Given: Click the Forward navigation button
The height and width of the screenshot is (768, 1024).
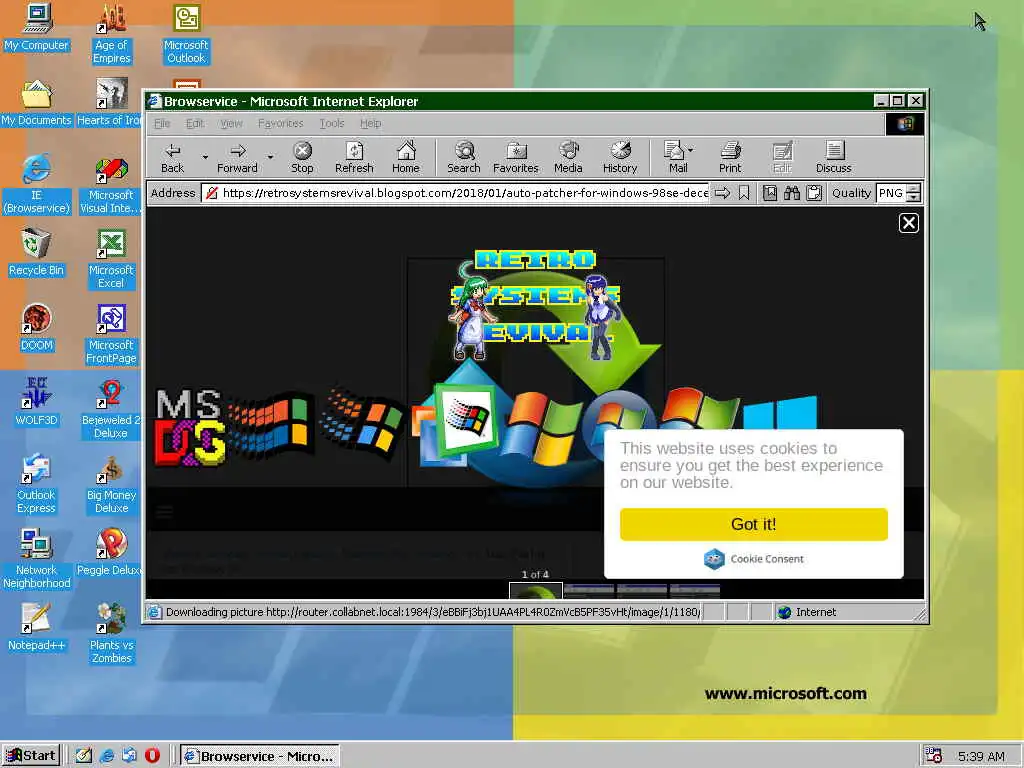Looking at the screenshot, I should point(238,157).
